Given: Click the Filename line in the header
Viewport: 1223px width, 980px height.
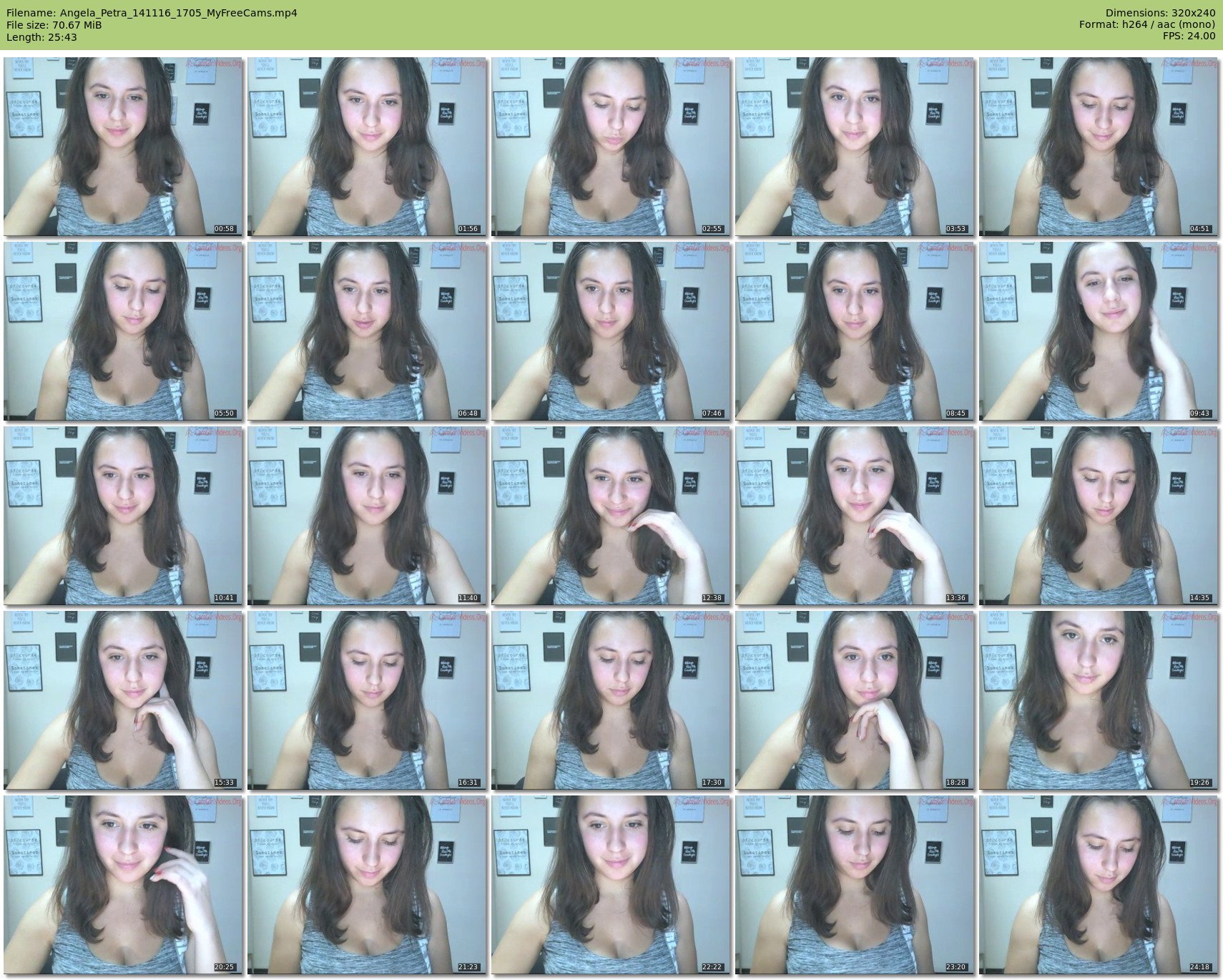Looking at the screenshot, I should point(152,13).
